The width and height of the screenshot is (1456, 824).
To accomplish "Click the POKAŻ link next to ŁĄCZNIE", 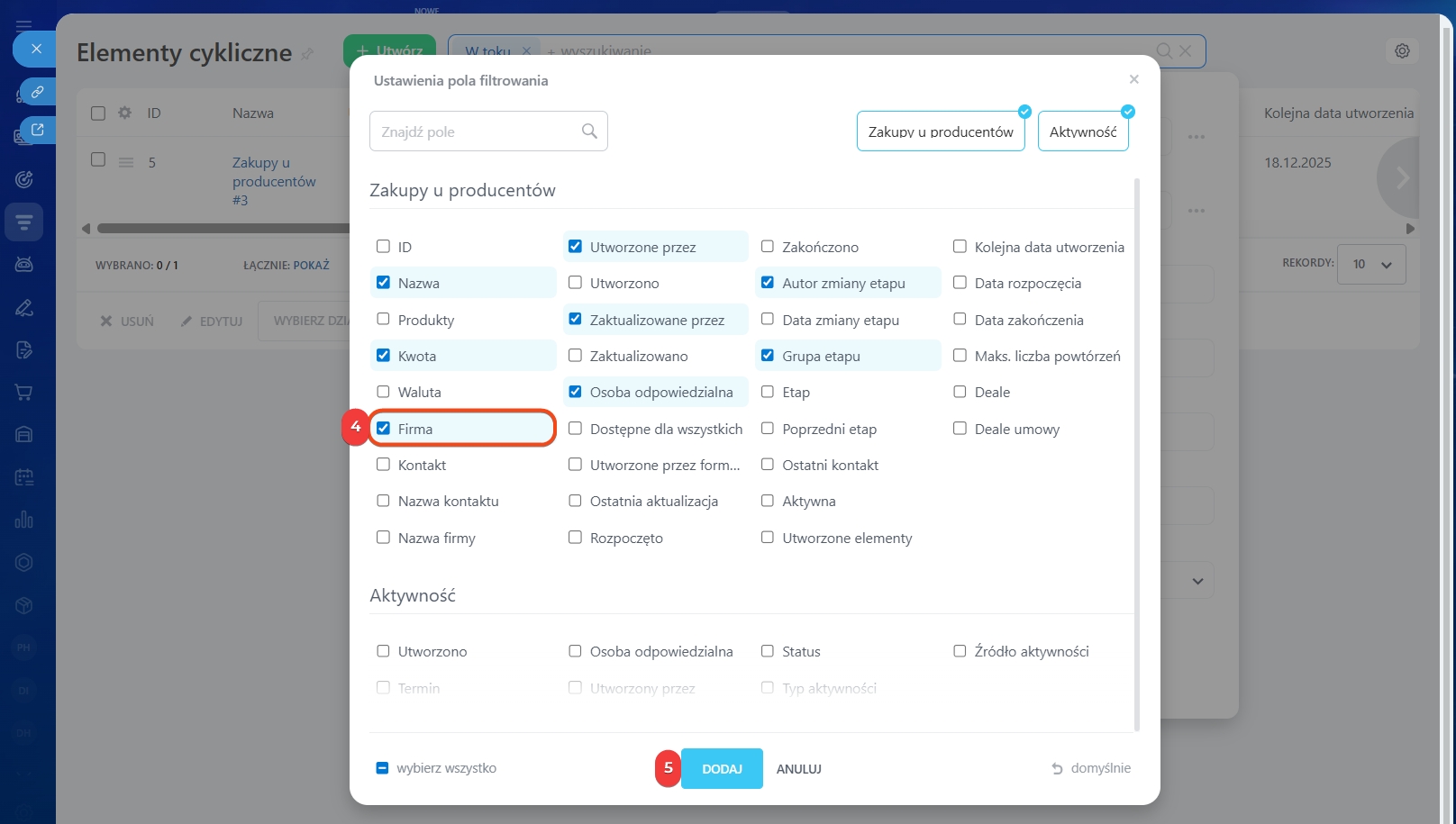I will 312,266.
